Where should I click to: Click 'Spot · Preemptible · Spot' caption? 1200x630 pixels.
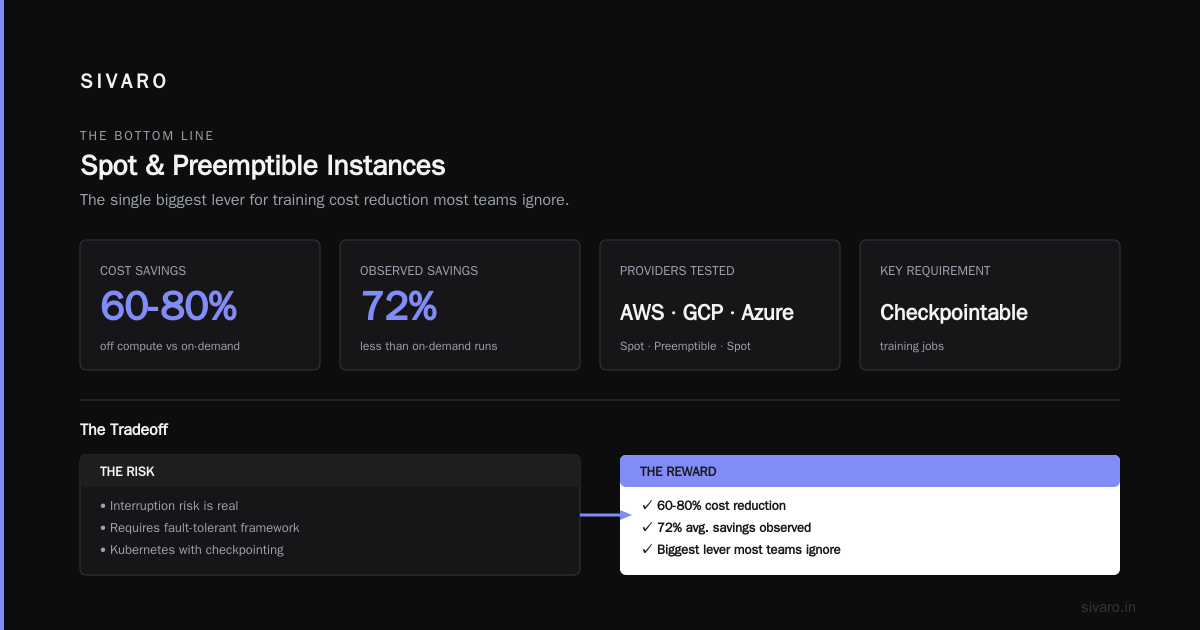coord(685,346)
